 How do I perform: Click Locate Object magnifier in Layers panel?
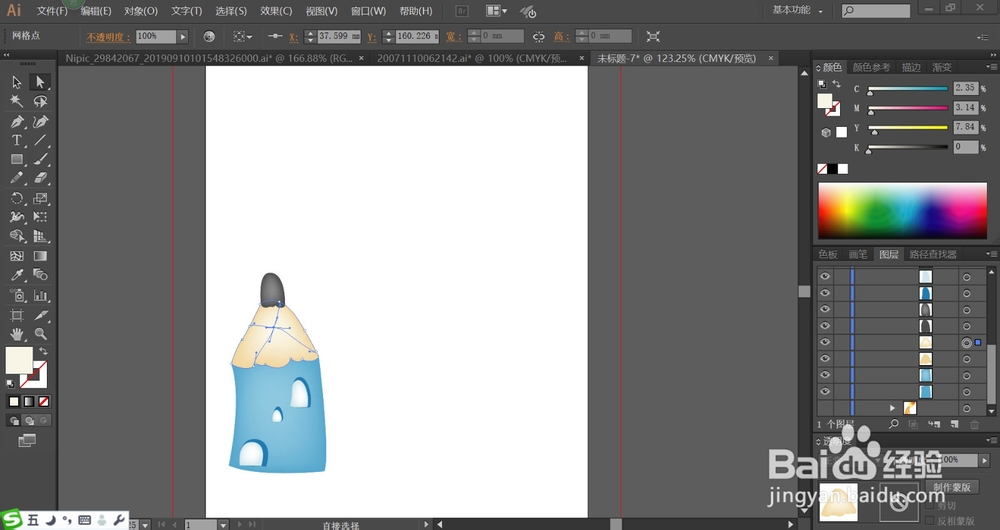pyautogui.click(x=893, y=424)
